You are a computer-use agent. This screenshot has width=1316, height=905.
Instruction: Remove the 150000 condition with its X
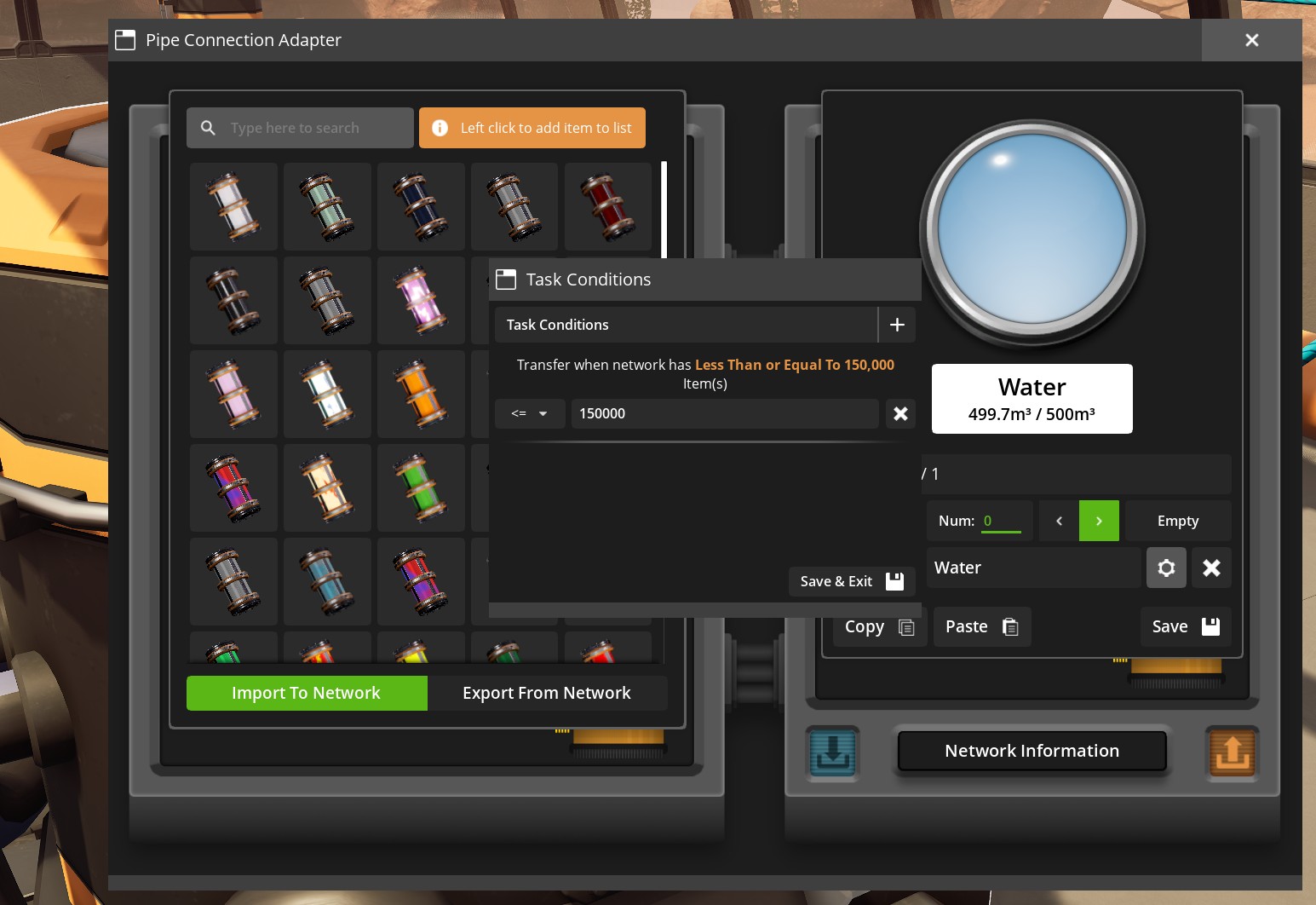(x=900, y=414)
